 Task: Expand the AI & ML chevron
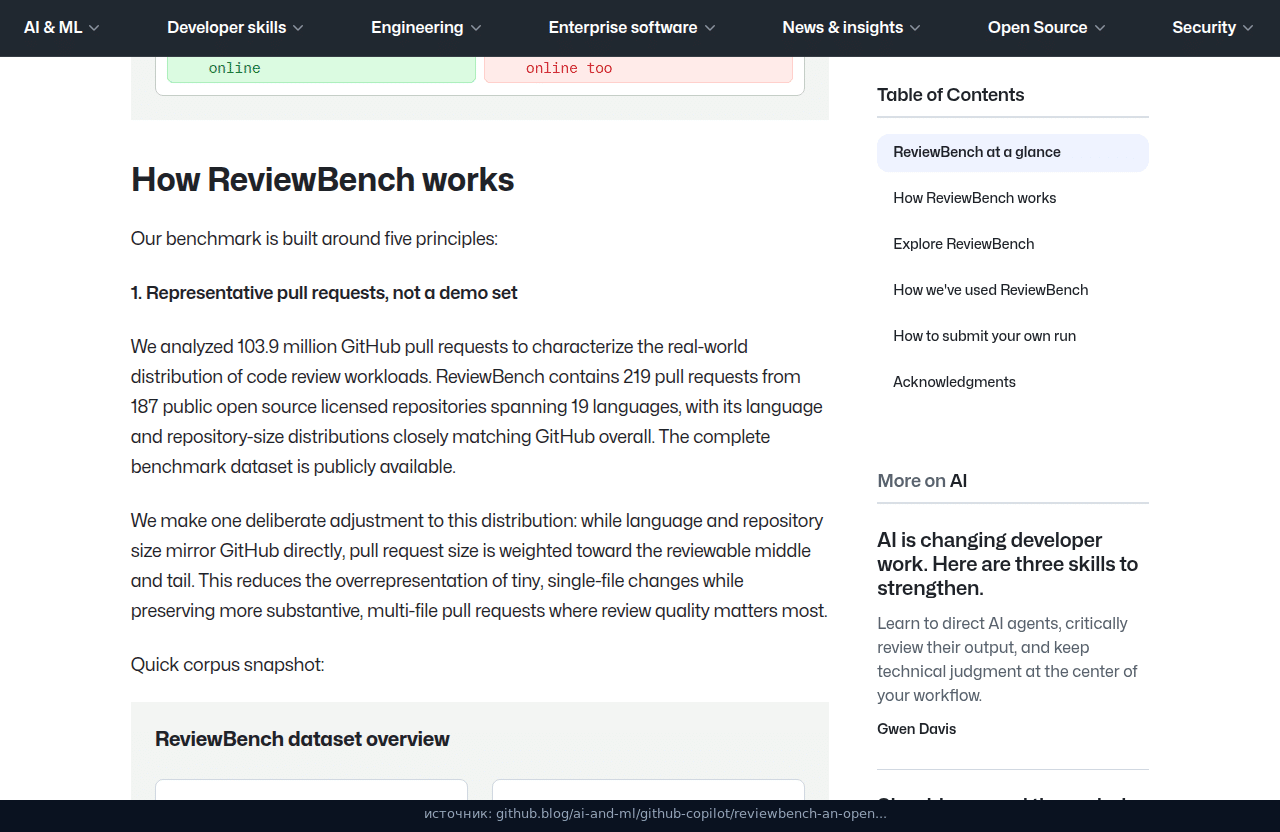pos(94,28)
